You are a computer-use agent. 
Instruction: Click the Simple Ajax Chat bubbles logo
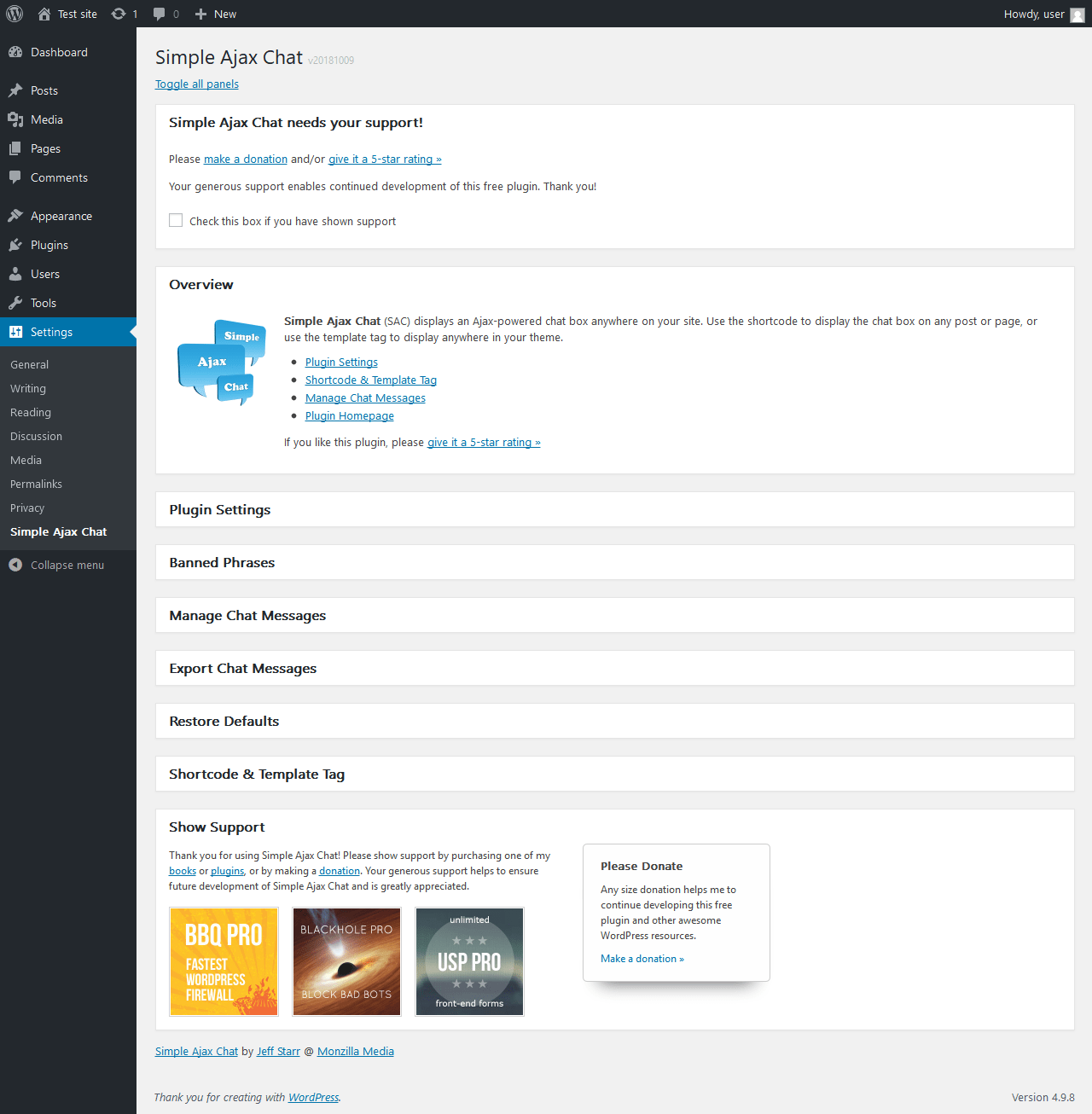(222, 362)
